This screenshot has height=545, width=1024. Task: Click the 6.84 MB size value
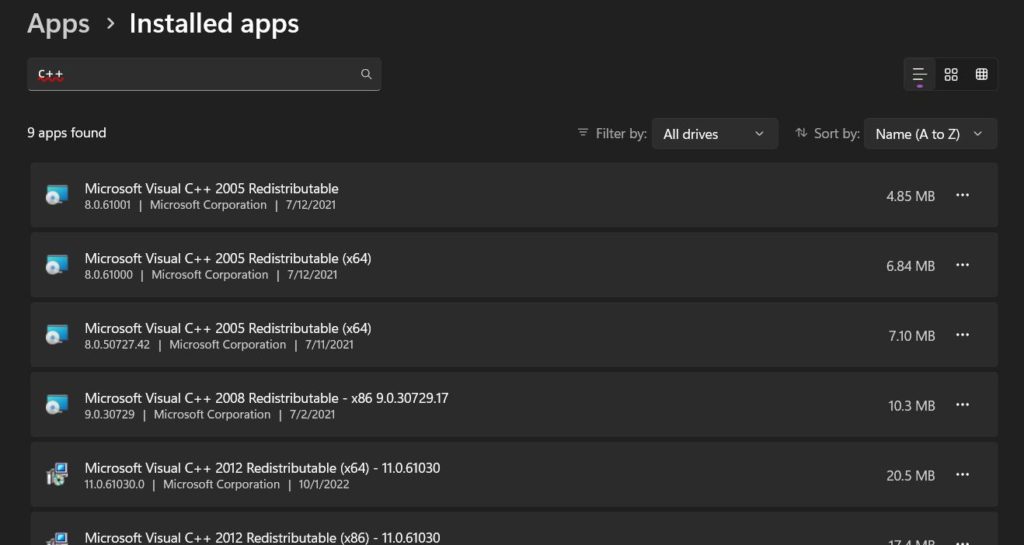pos(910,266)
